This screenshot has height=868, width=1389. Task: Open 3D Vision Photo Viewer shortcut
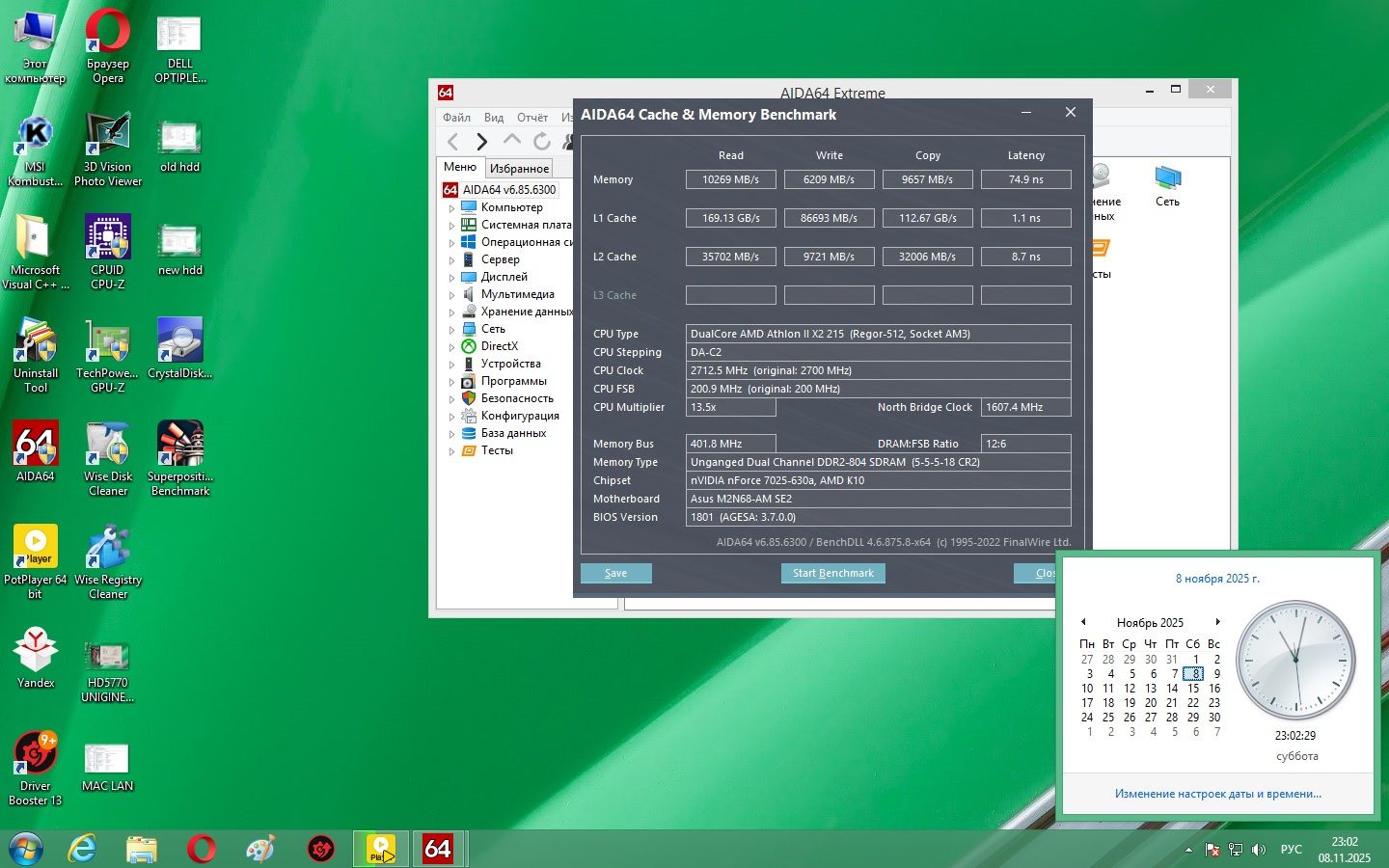pyautogui.click(x=108, y=149)
